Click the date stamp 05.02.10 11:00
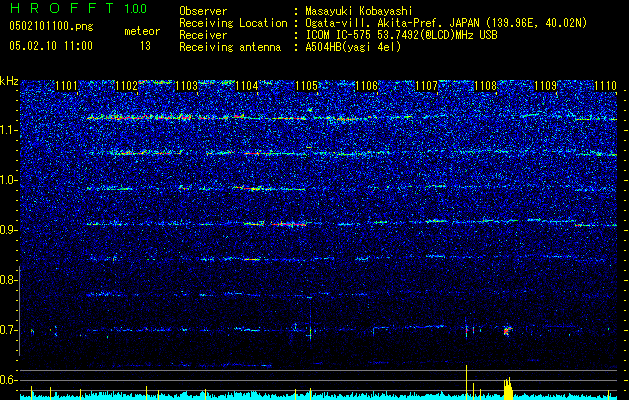This screenshot has height=400, width=629. coord(51,46)
